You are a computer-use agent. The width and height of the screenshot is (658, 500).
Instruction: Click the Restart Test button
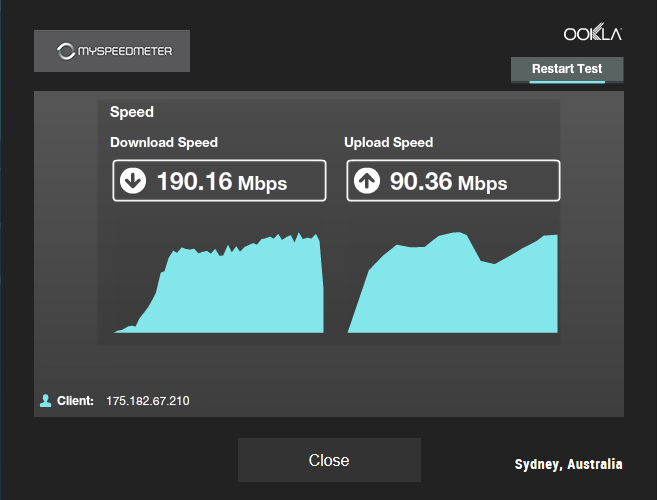pos(567,70)
